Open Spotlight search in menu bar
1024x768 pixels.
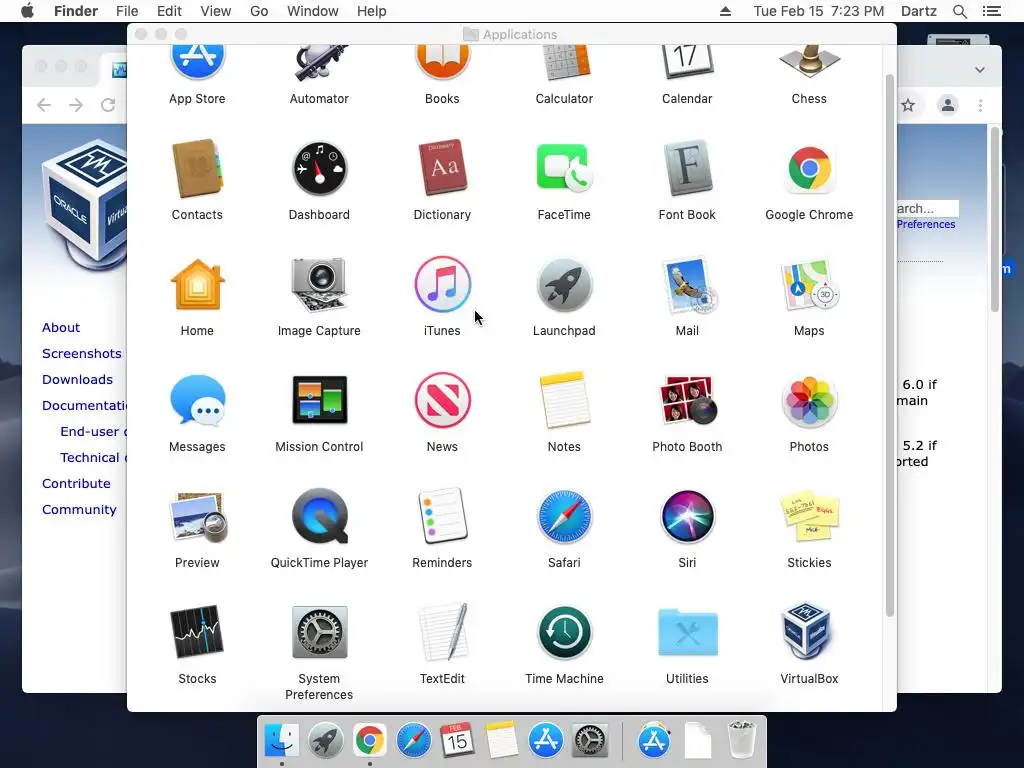[959, 11]
